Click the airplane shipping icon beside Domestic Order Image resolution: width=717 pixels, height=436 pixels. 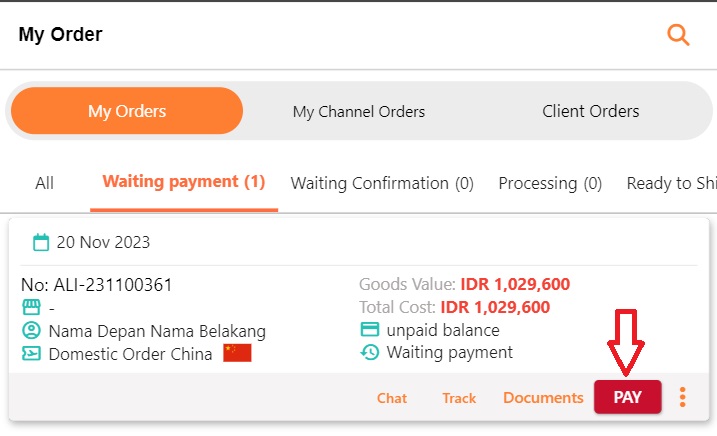(x=32, y=354)
